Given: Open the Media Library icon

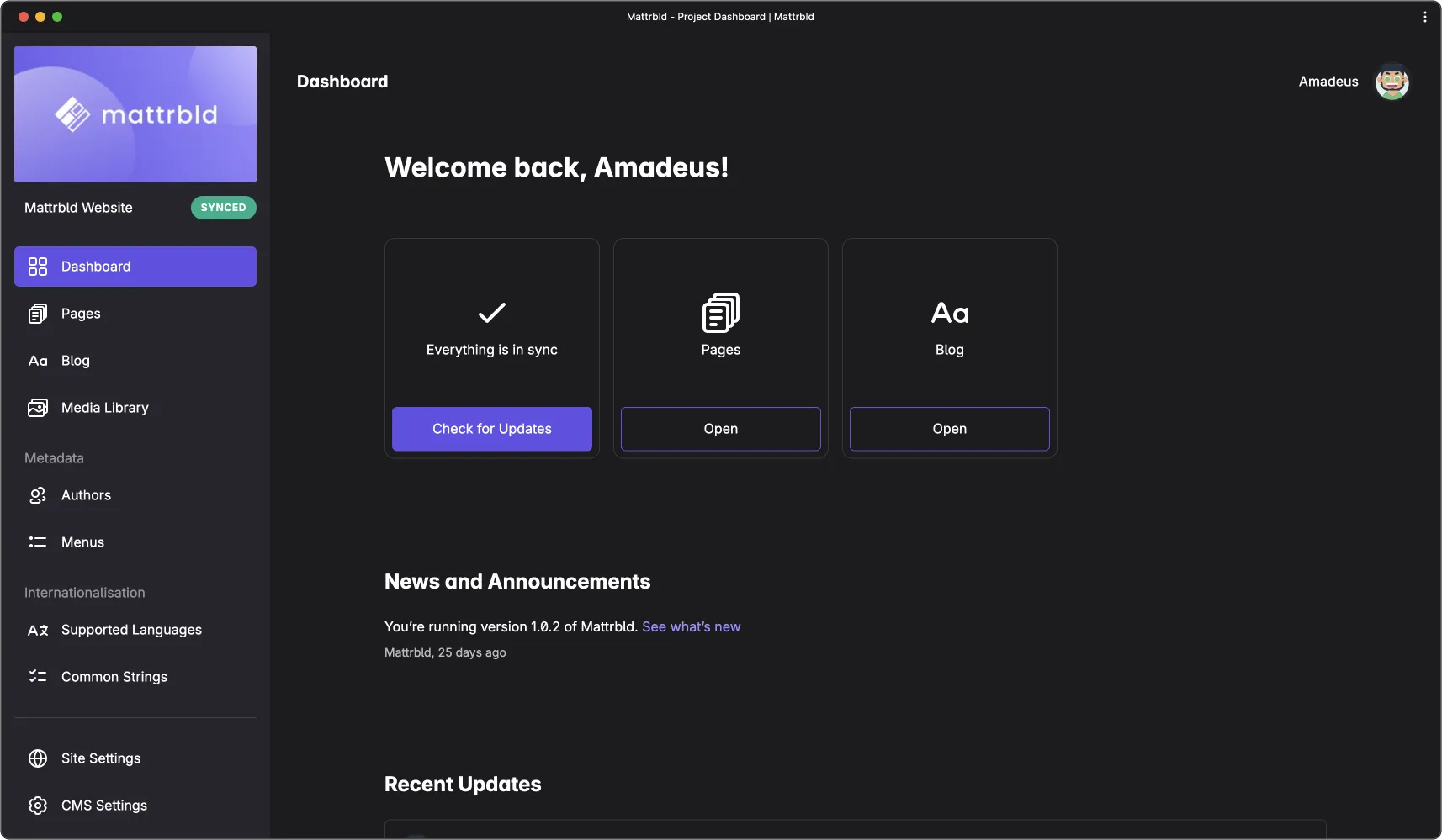Looking at the screenshot, I should (38, 408).
